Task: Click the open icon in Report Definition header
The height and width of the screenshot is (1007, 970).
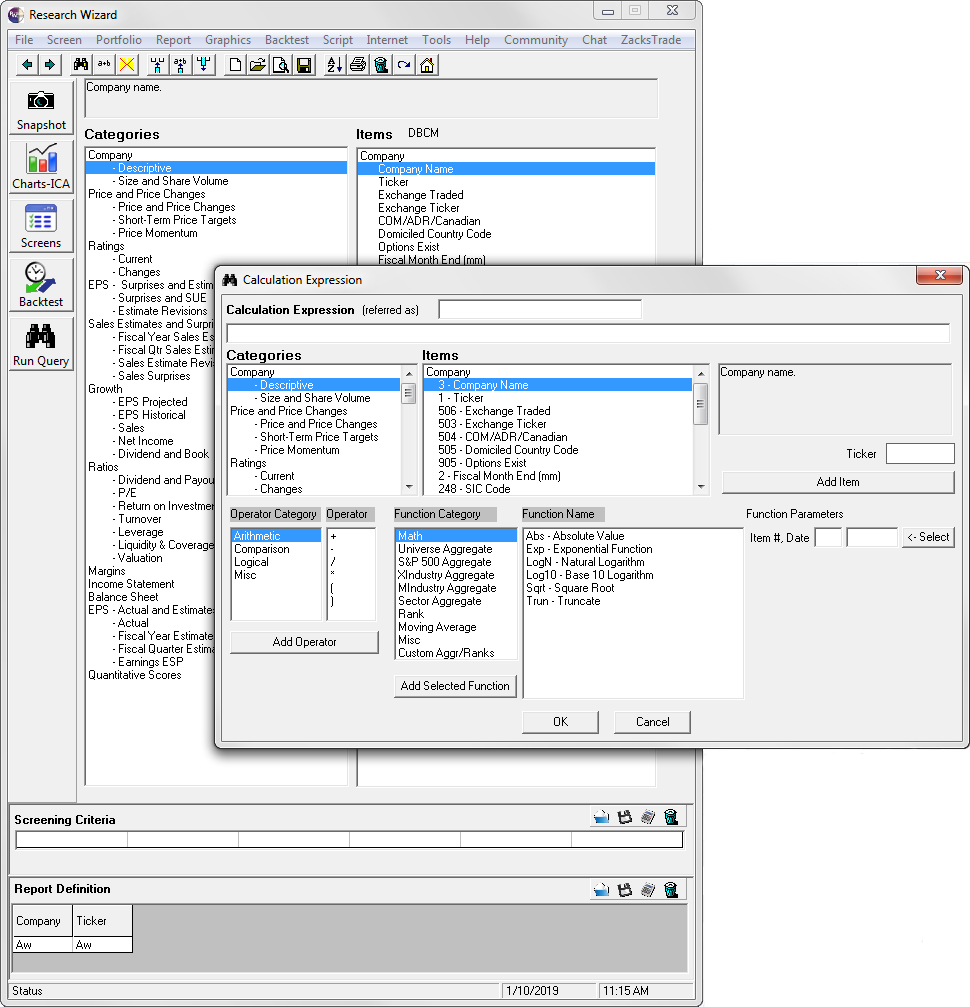Action: [x=601, y=889]
